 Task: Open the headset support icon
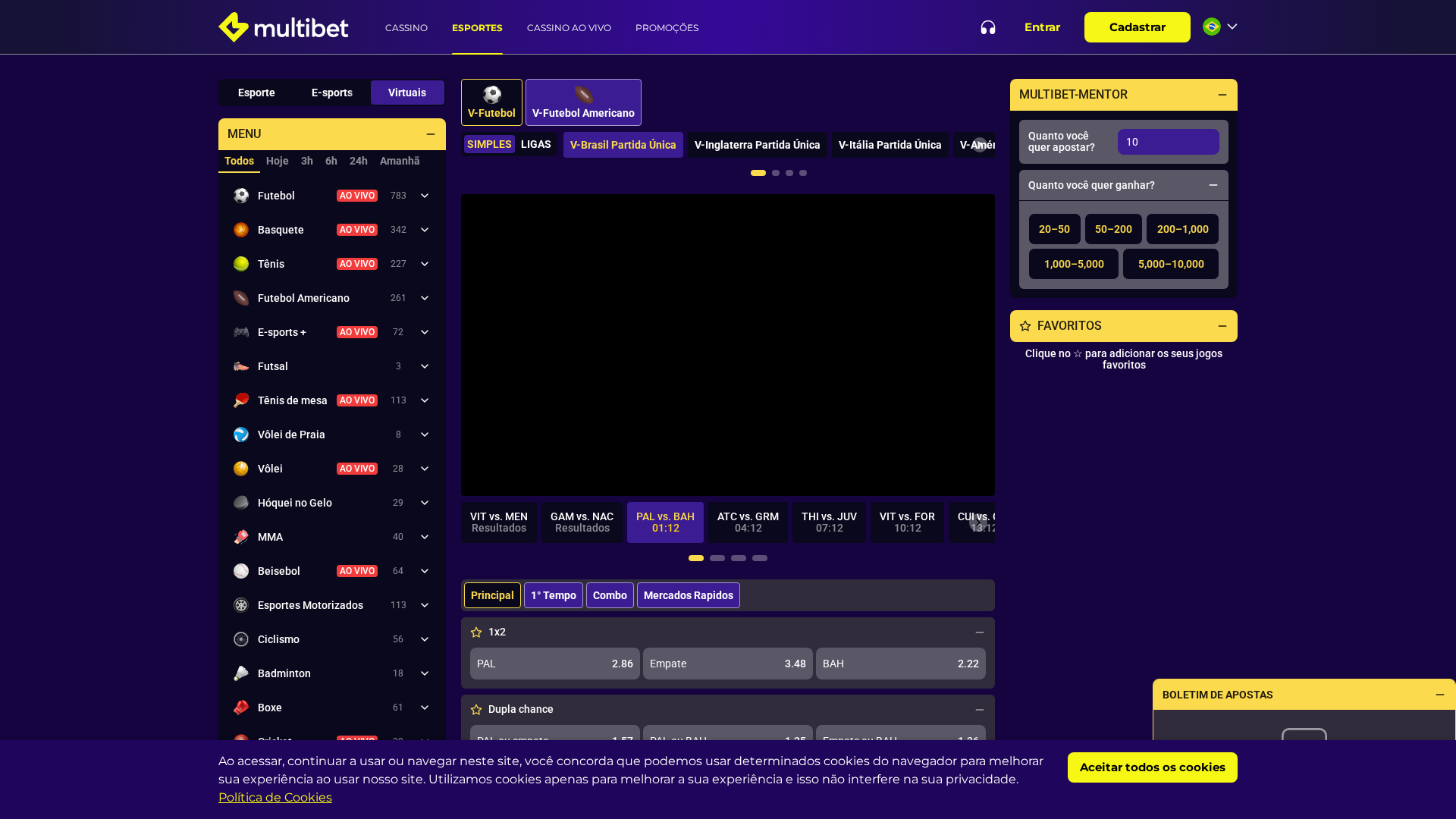coord(988,27)
